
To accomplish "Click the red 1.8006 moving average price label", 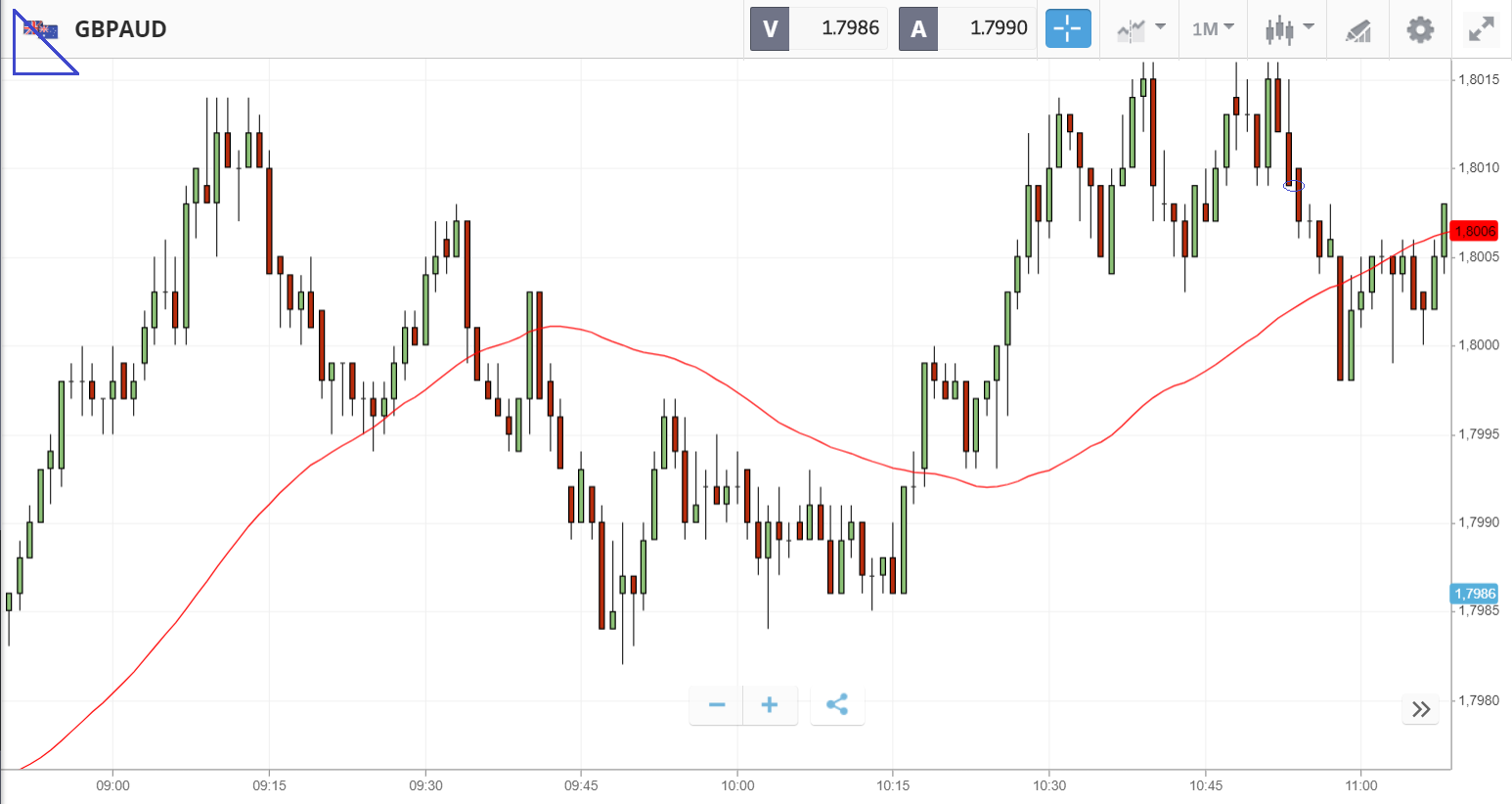I will point(1474,232).
